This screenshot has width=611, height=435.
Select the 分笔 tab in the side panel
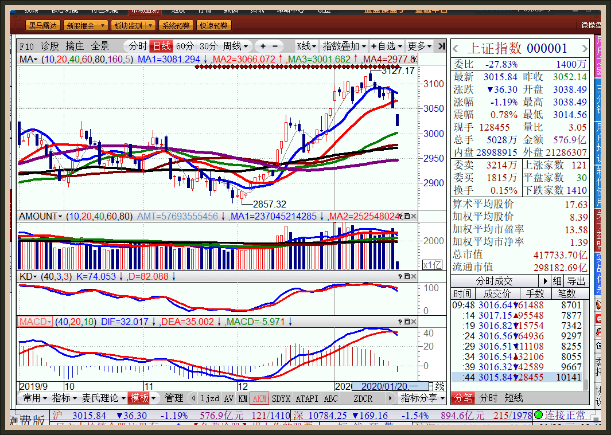[x=463, y=398]
